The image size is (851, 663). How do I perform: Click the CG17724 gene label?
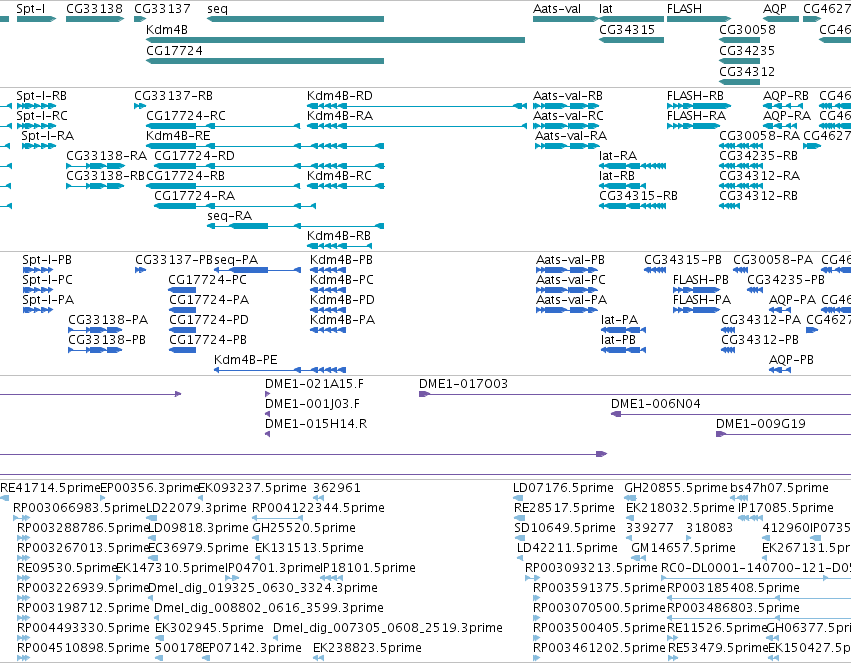(174, 50)
